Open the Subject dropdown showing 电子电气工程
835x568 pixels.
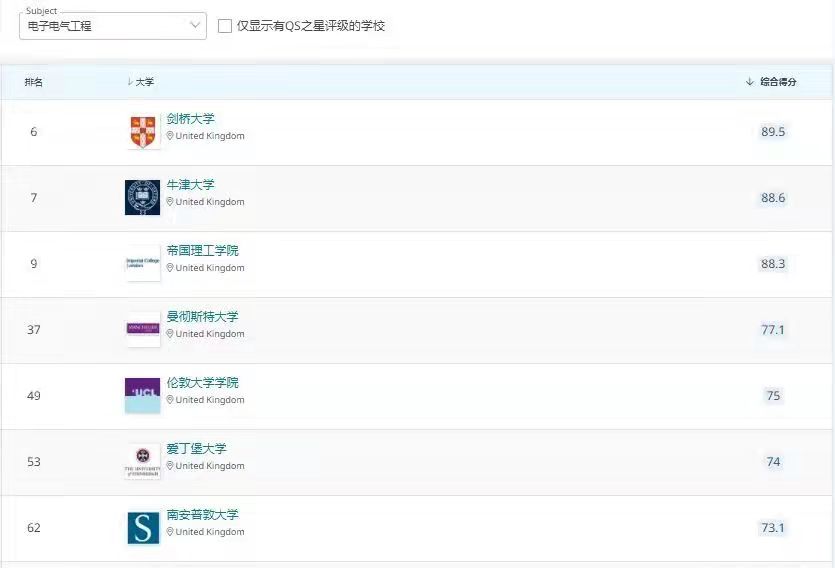[112, 26]
